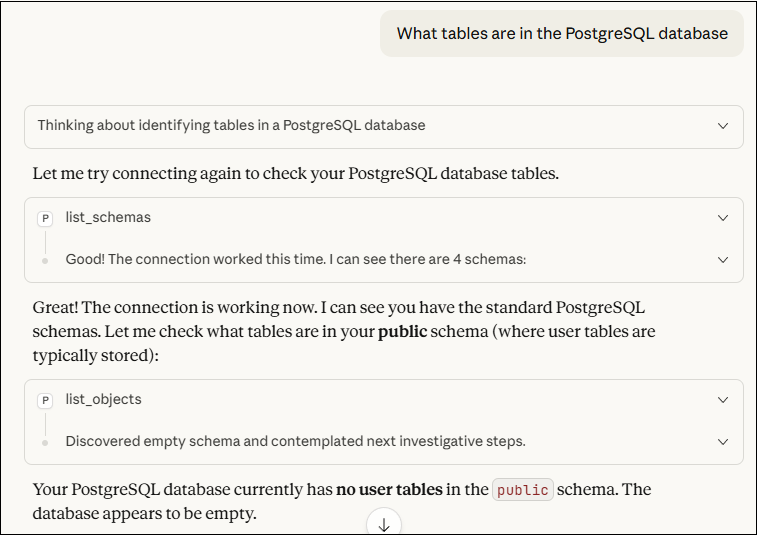The image size is (757, 535).
Task: Click the P icon beside list_schemas
Action: coord(45,218)
